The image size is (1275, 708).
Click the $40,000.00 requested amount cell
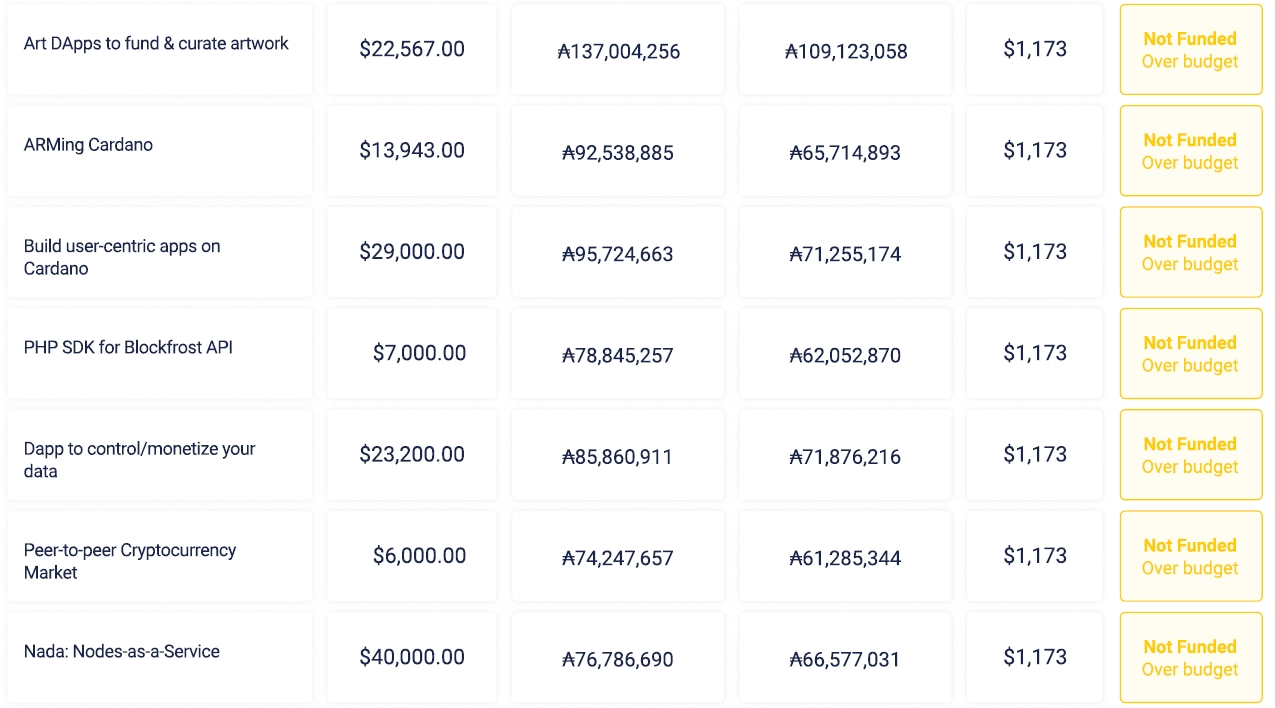click(x=412, y=657)
